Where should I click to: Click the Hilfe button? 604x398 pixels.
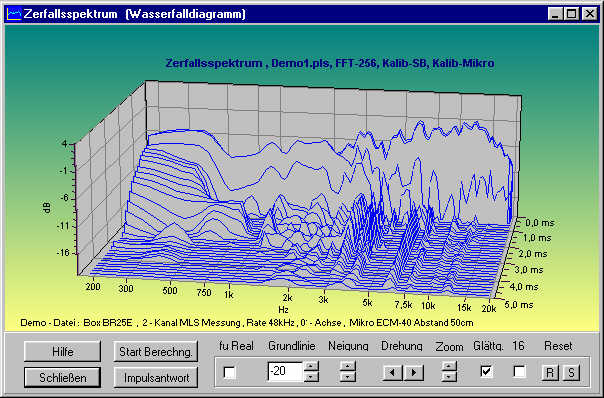[62, 351]
